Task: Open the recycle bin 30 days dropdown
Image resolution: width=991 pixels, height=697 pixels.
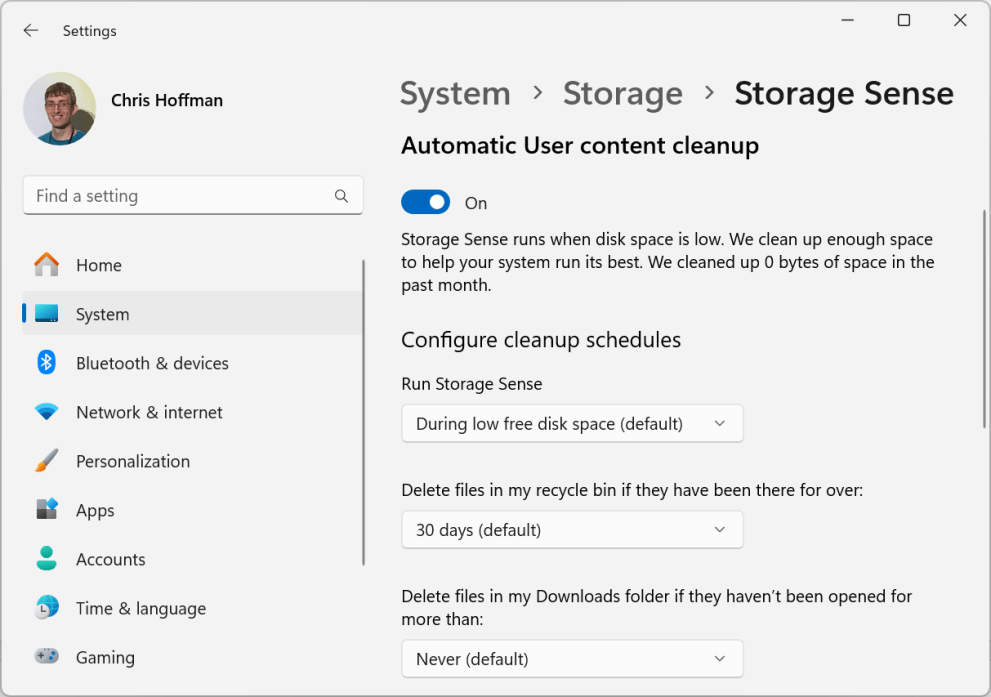Action: 572,530
